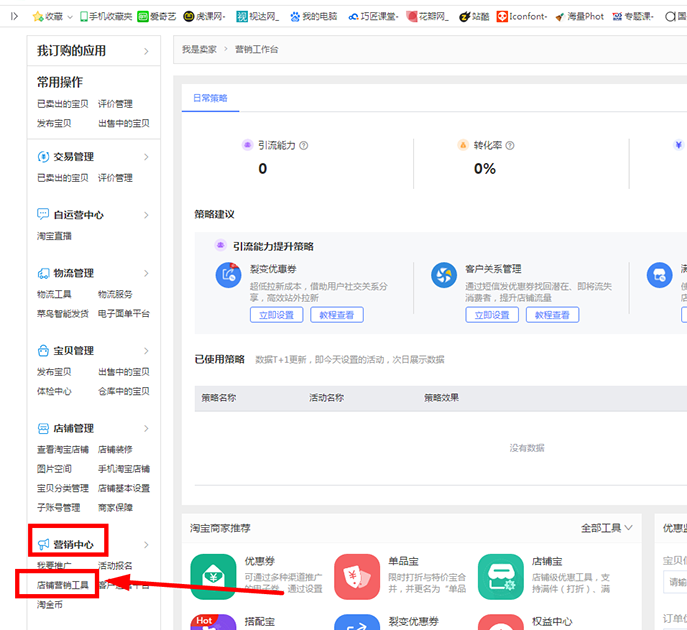Expand the 交易管理 section arrow
687x630 pixels.
(x=146, y=157)
